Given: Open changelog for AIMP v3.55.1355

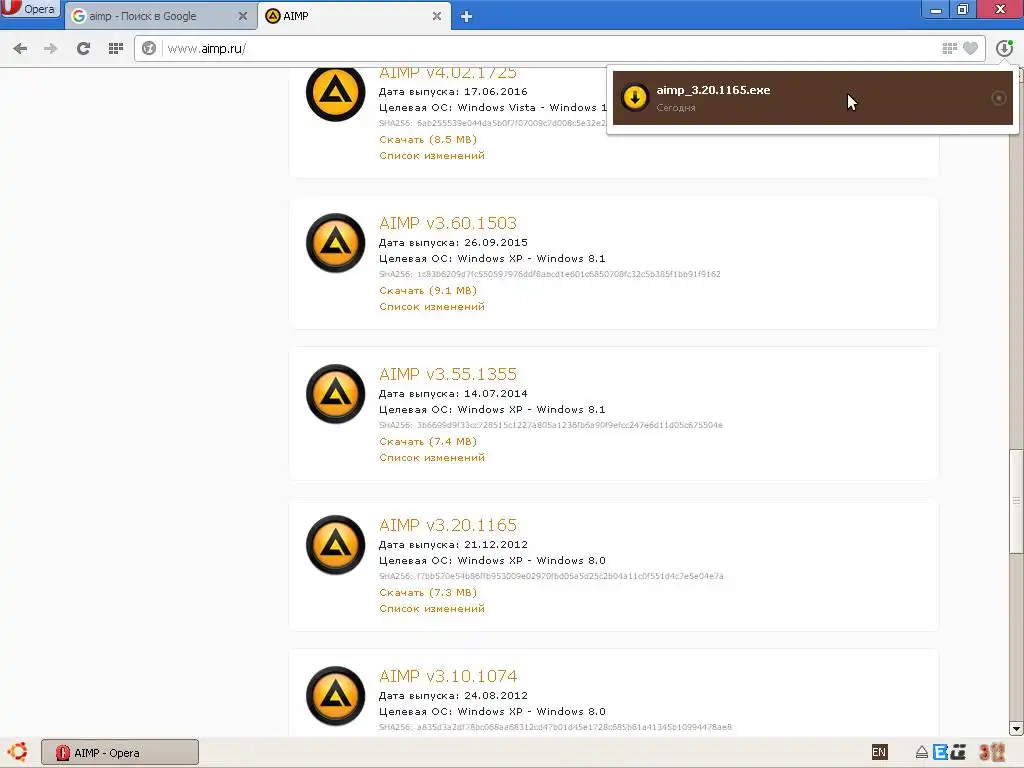Looking at the screenshot, I should coord(432,457).
